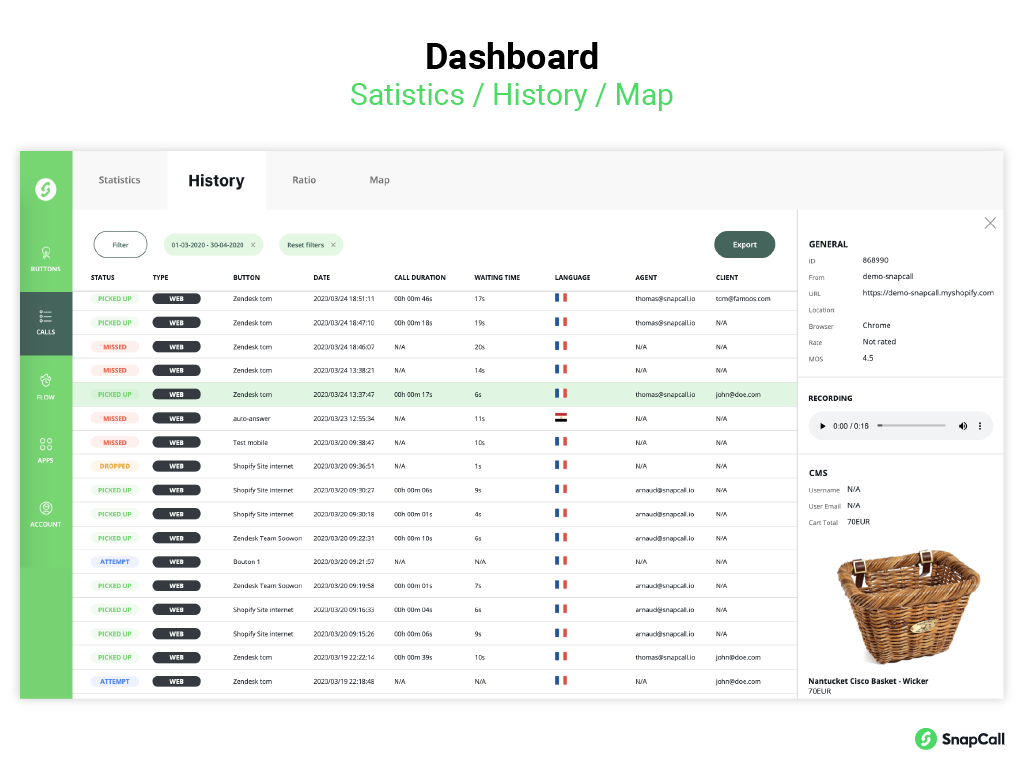This screenshot has width=1024, height=768.
Task: Close the call details panel
Action: [x=990, y=223]
